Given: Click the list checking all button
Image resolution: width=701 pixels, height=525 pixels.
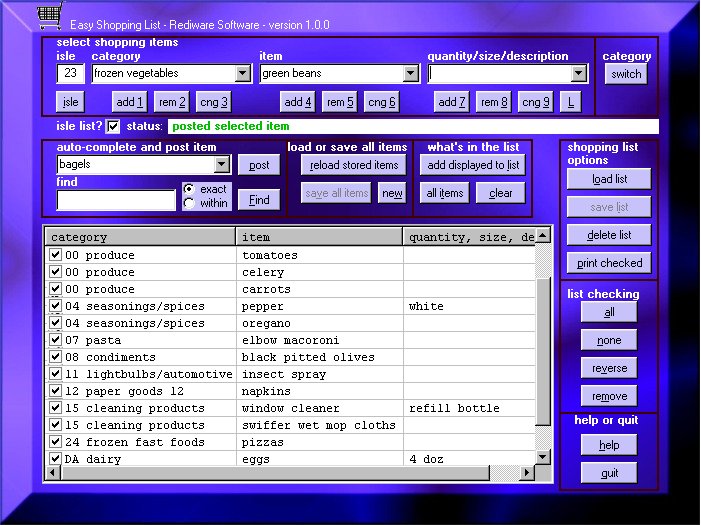Looking at the screenshot, I should point(609,312).
